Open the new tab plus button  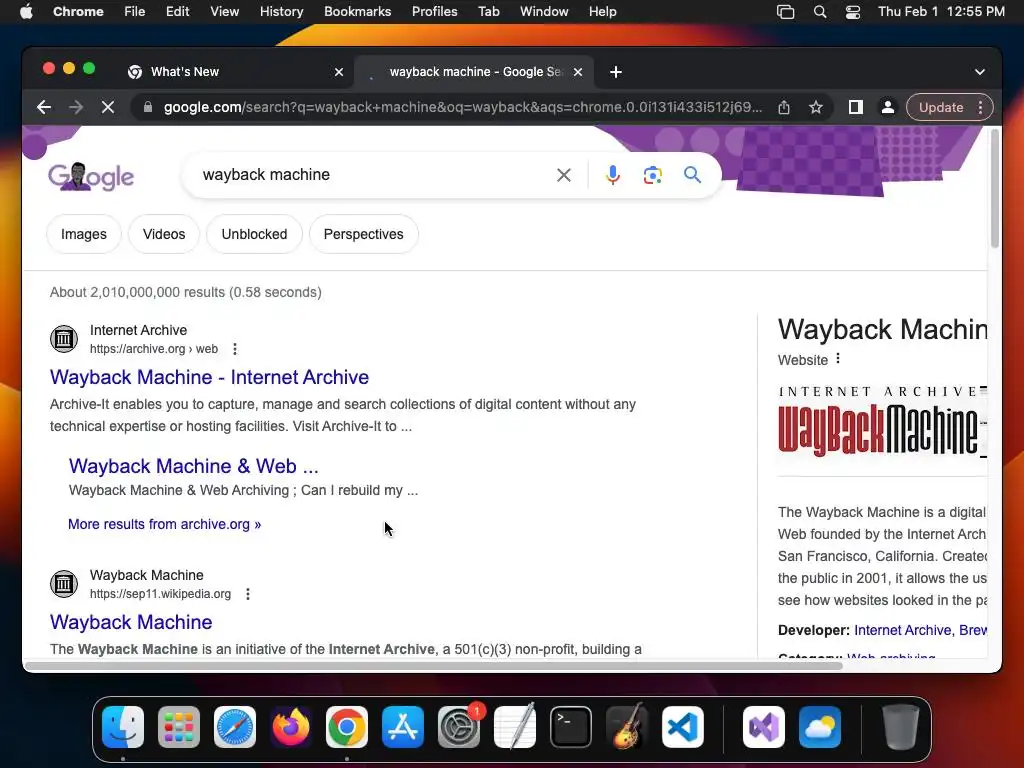616,72
